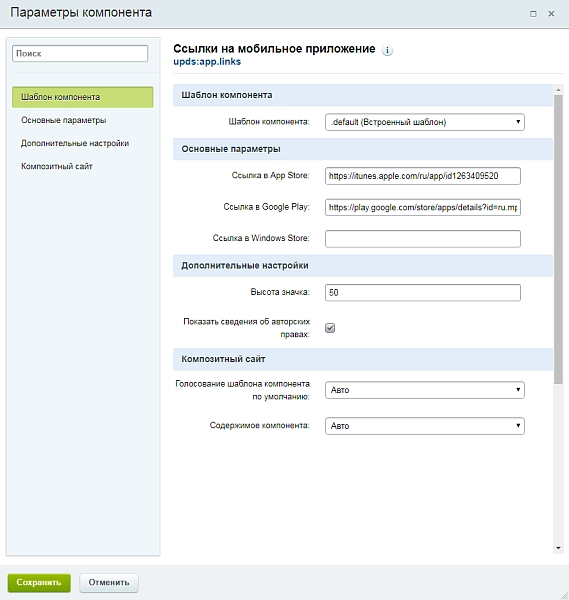This screenshot has width=569, height=600.
Task: Select Шаблон компонента in the left sidebar
Action: [83, 97]
